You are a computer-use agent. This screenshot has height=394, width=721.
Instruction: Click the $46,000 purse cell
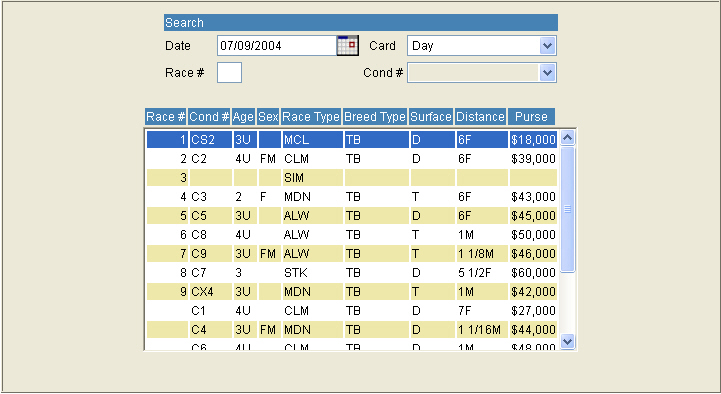pos(533,254)
